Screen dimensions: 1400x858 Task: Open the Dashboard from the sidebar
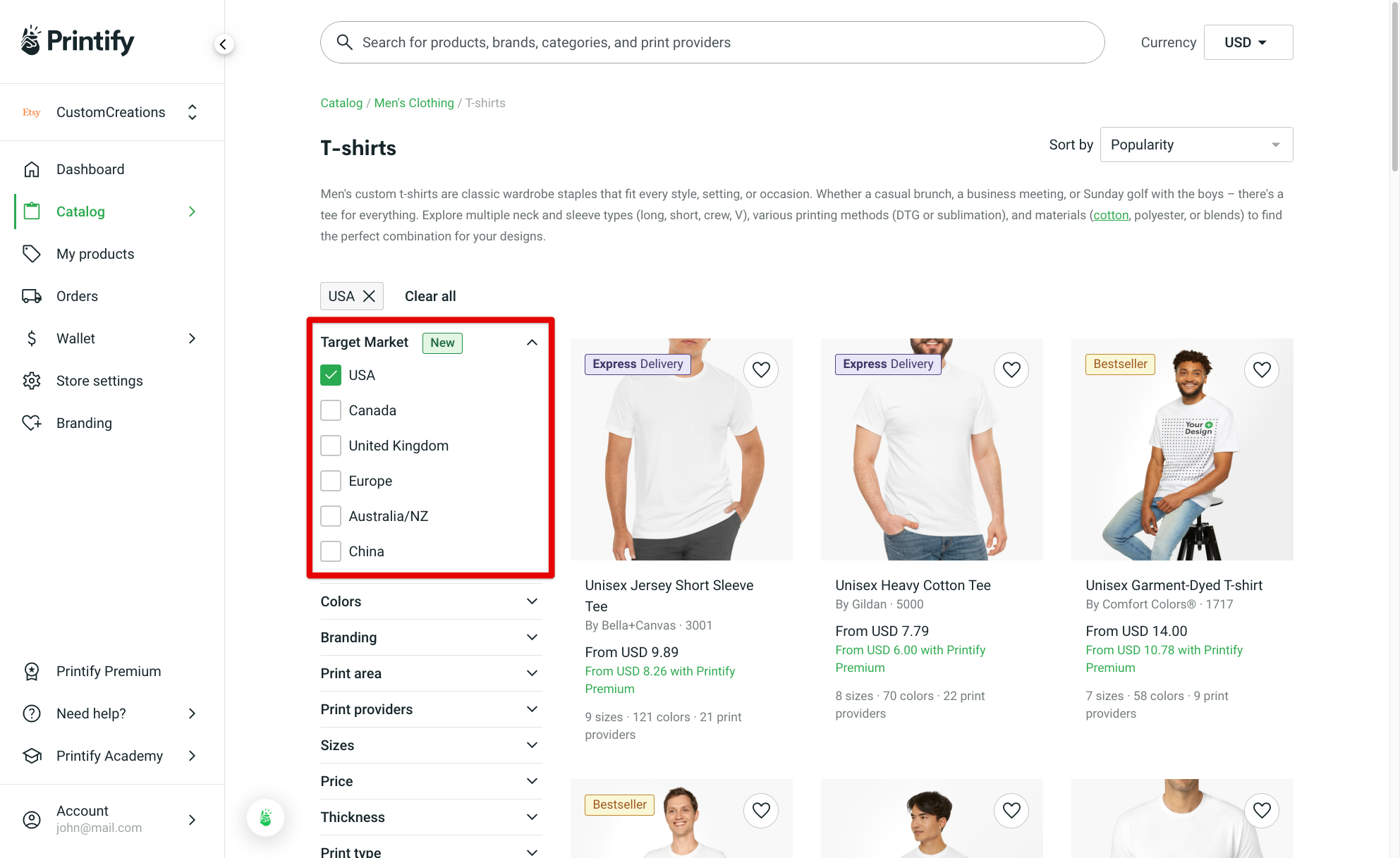tap(90, 169)
